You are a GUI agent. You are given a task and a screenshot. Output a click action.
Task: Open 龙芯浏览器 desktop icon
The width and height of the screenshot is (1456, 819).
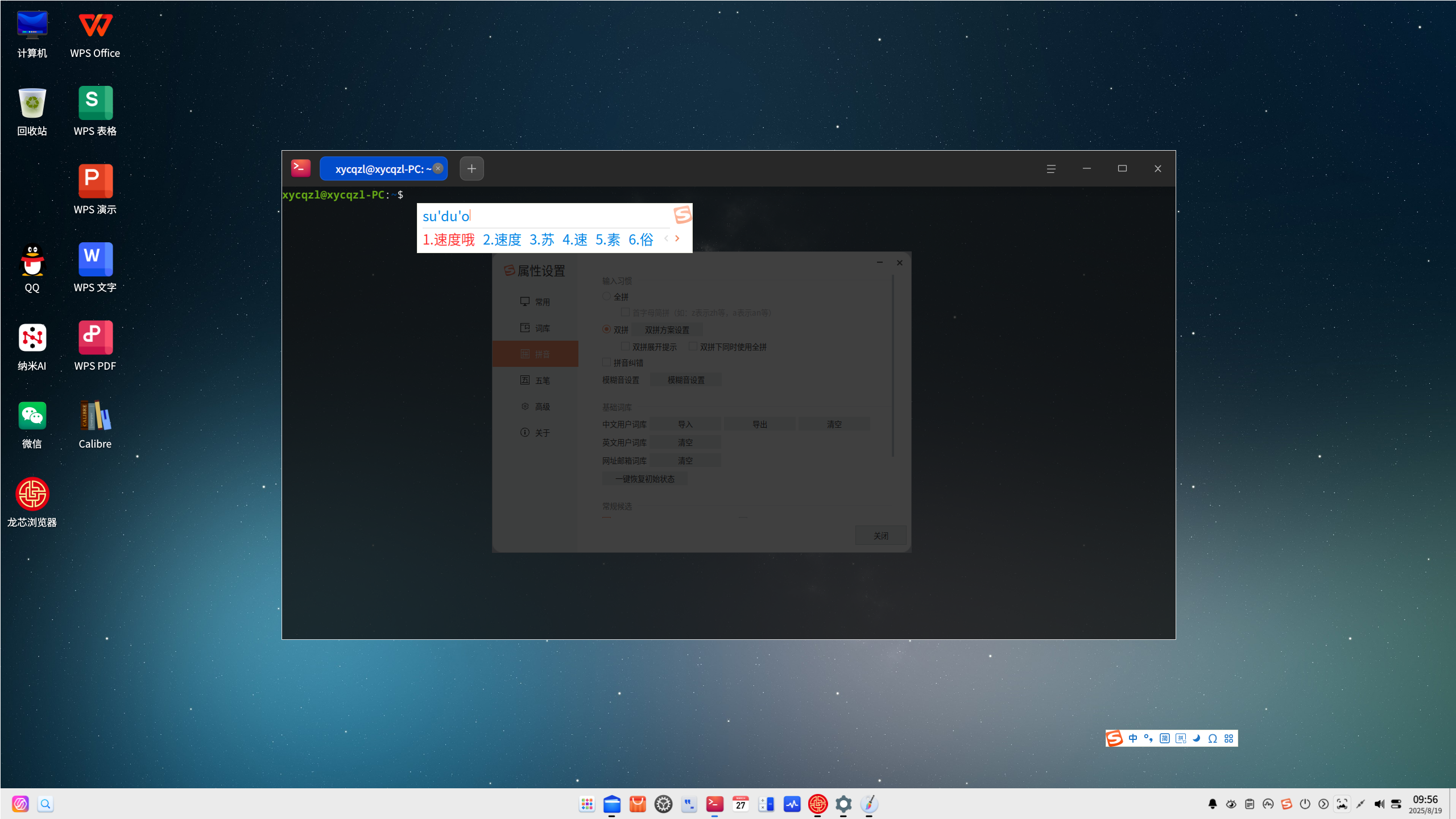pos(32,502)
